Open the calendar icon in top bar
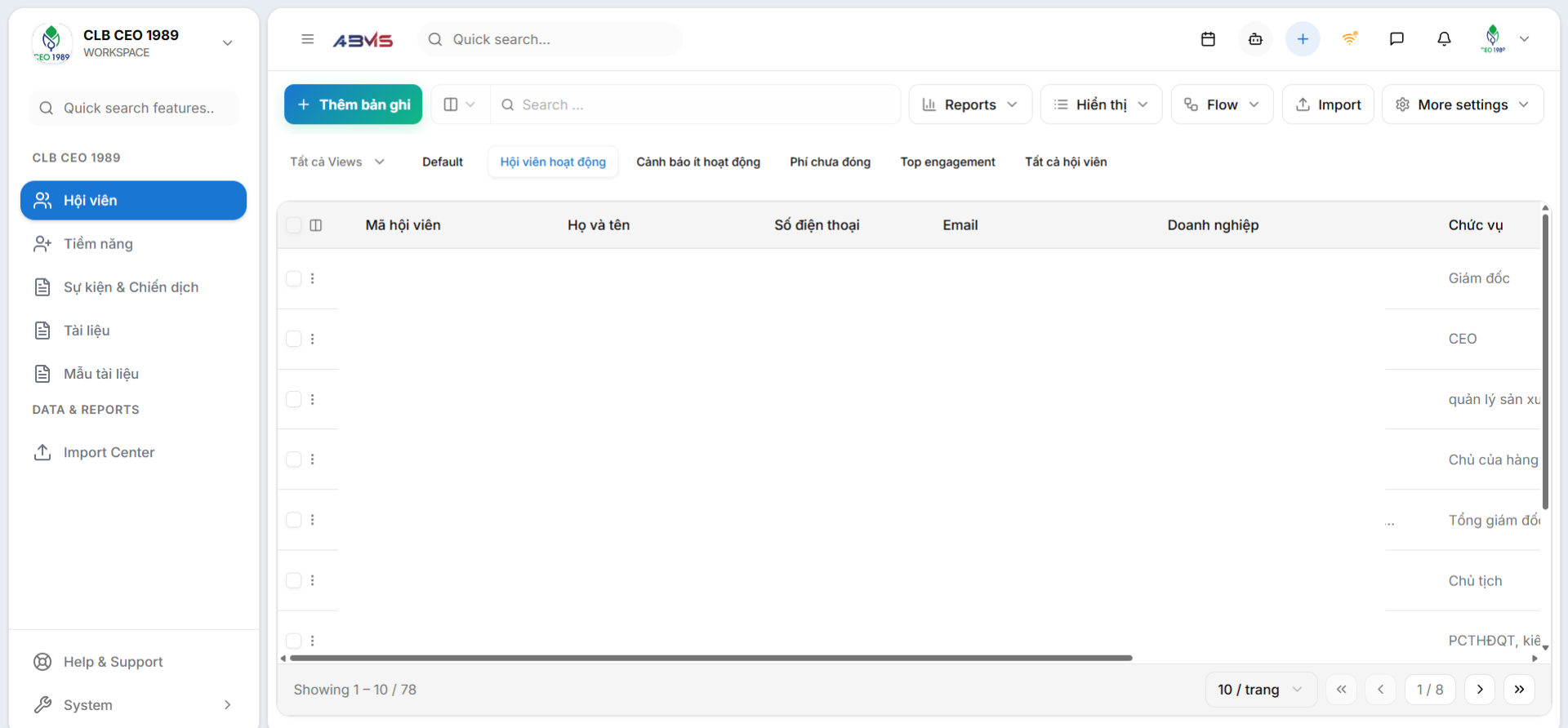This screenshot has height=728, width=1568. (1208, 39)
